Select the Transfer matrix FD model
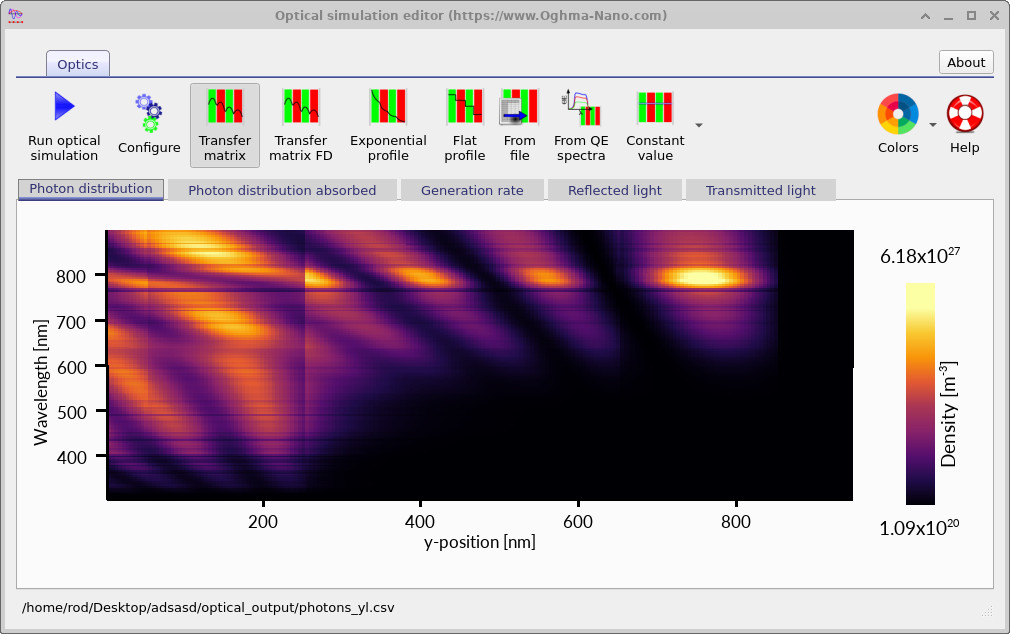1010x634 pixels. pyautogui.click(x=301, y=126)
